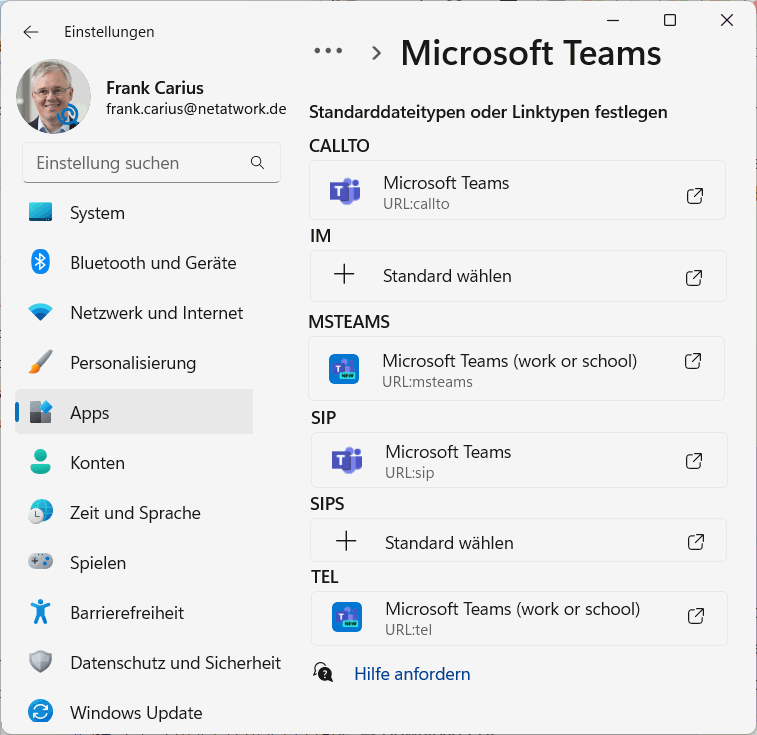The image size is (757, 735).
Task: Click Frank Carius profile picture
Action: (x=54, y=97)
